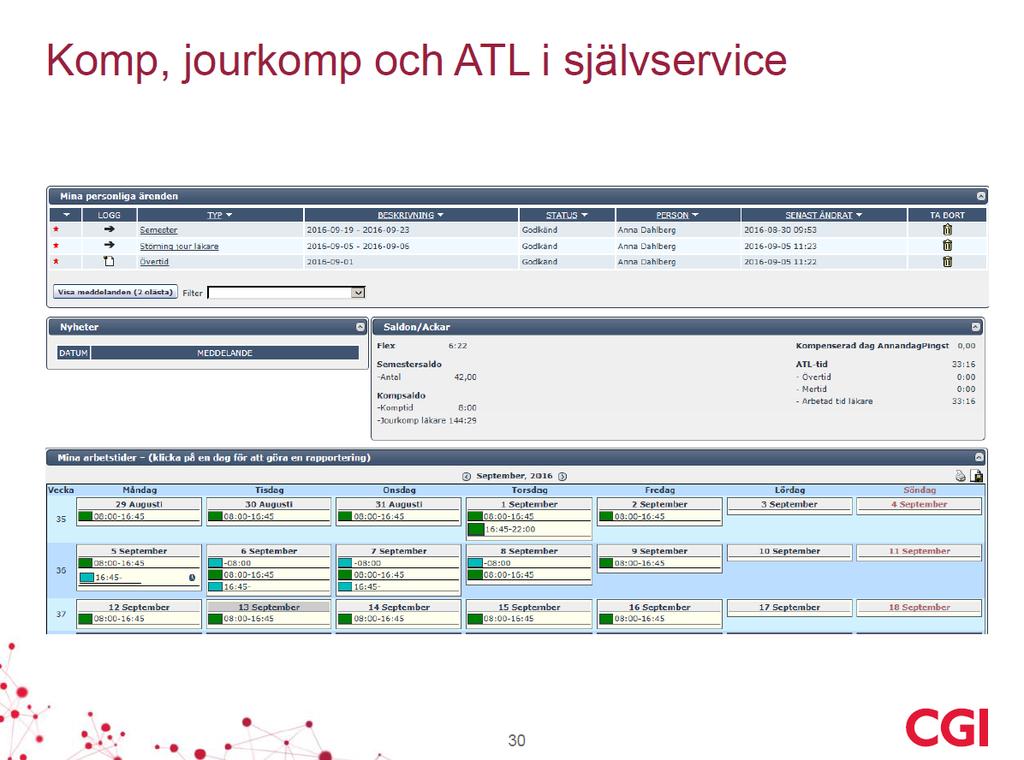Click the 7 September 16:45- entry
Screen dimensions: 1024x760
click(398, 586)
